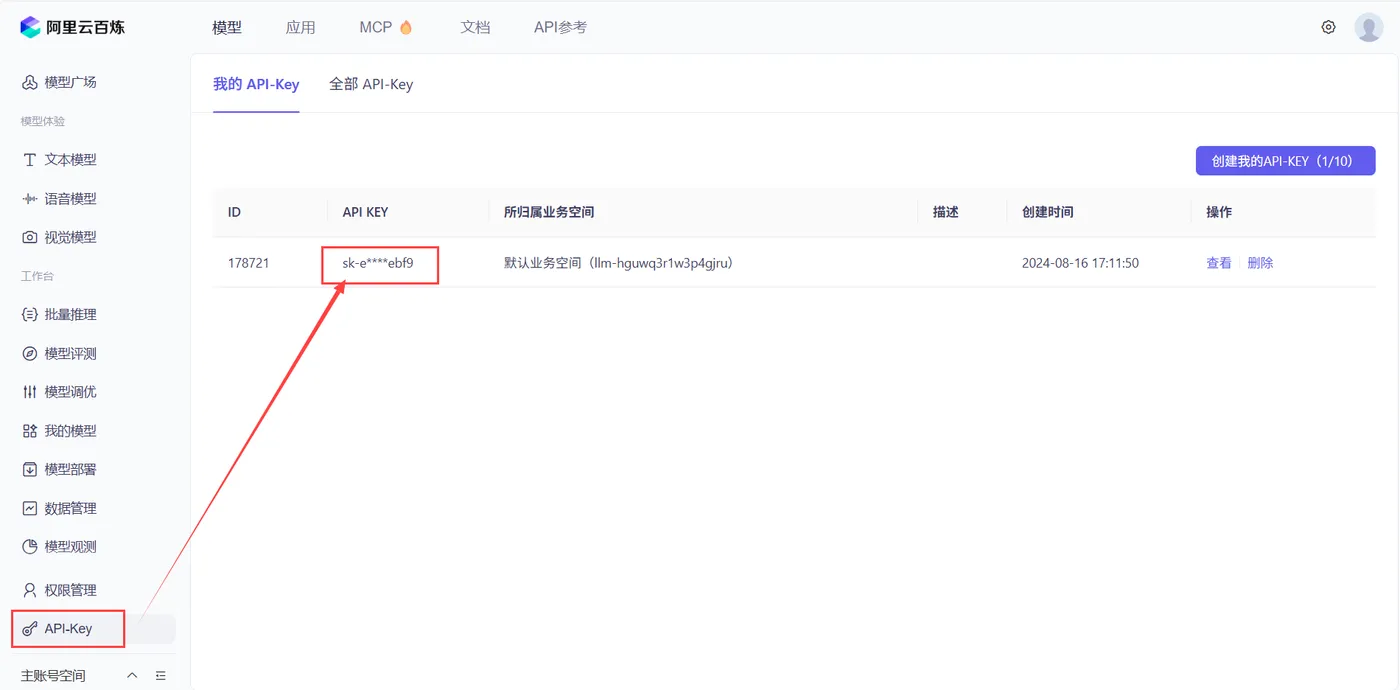This screenshot has width=1400, height=690.
Task: Click the settings gear icon at top right
Action: tap(1328, 27)
